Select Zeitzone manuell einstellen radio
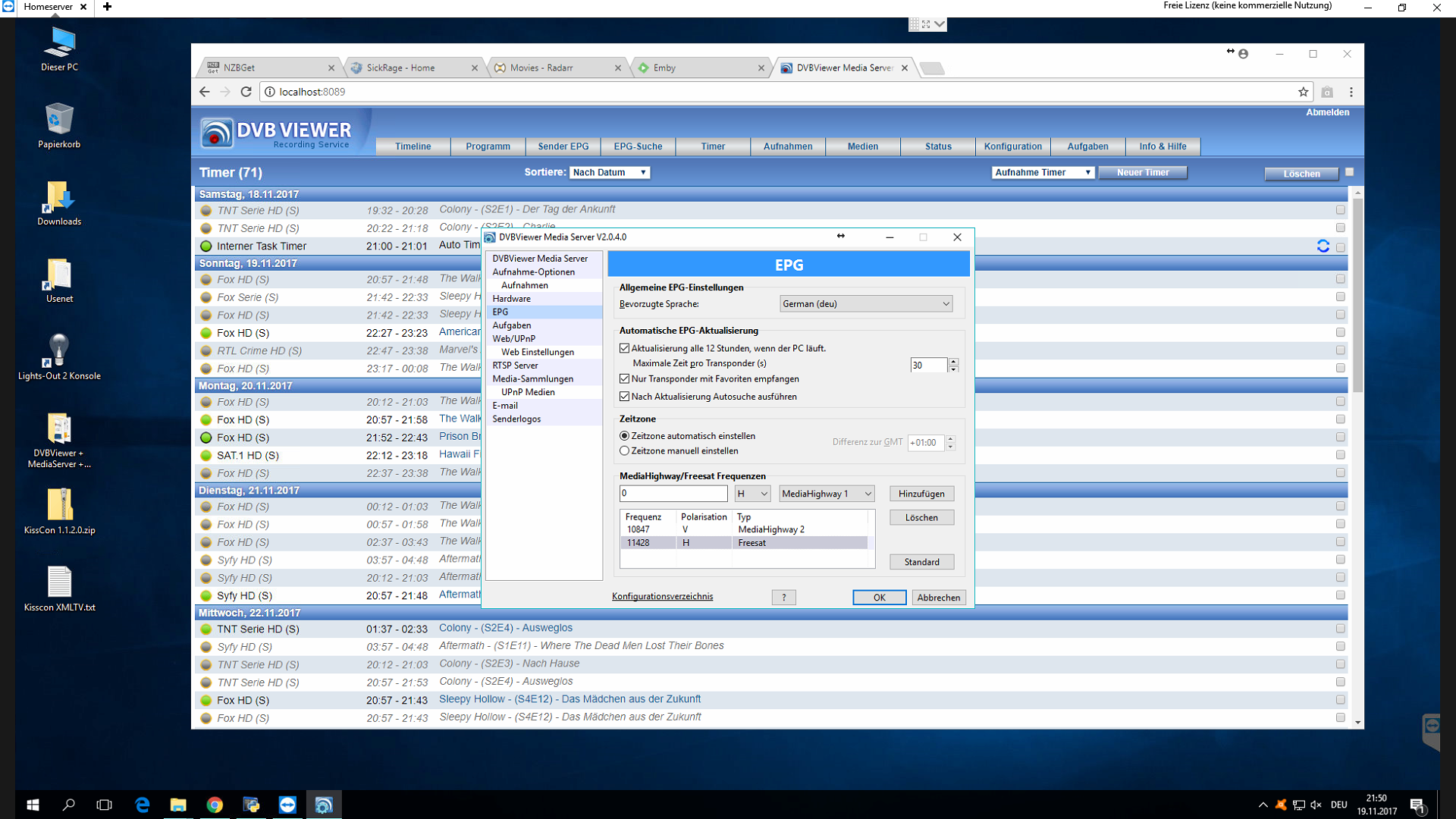The image size is (1456, 819). click(624, 450)
